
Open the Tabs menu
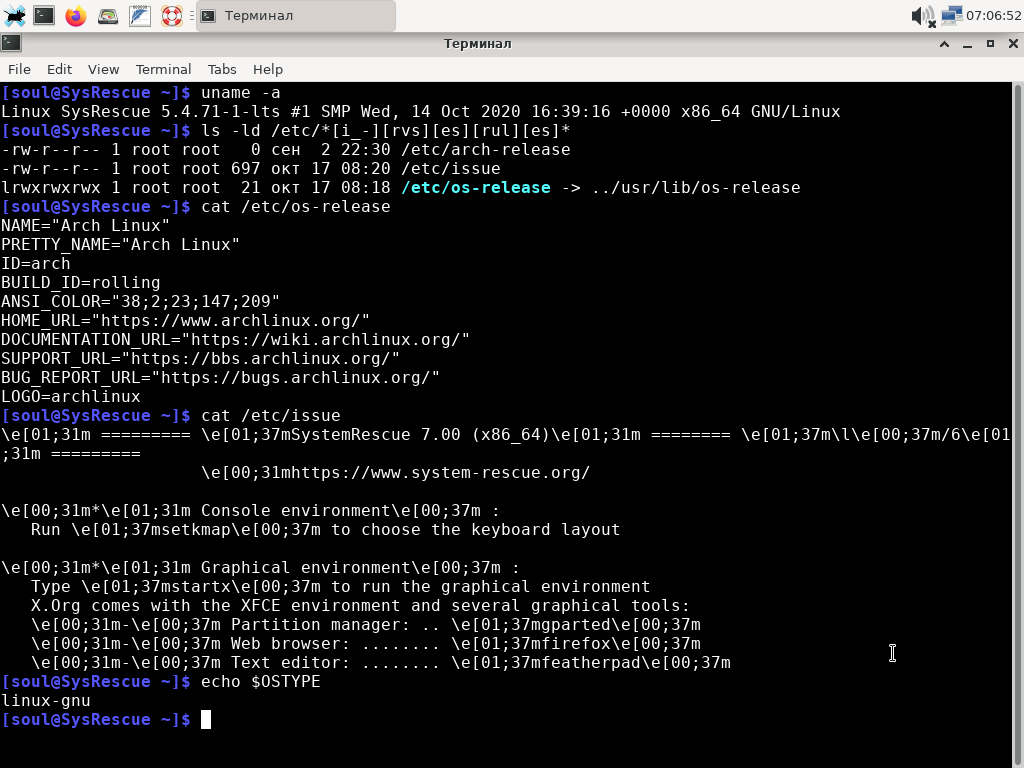(222, 69)
